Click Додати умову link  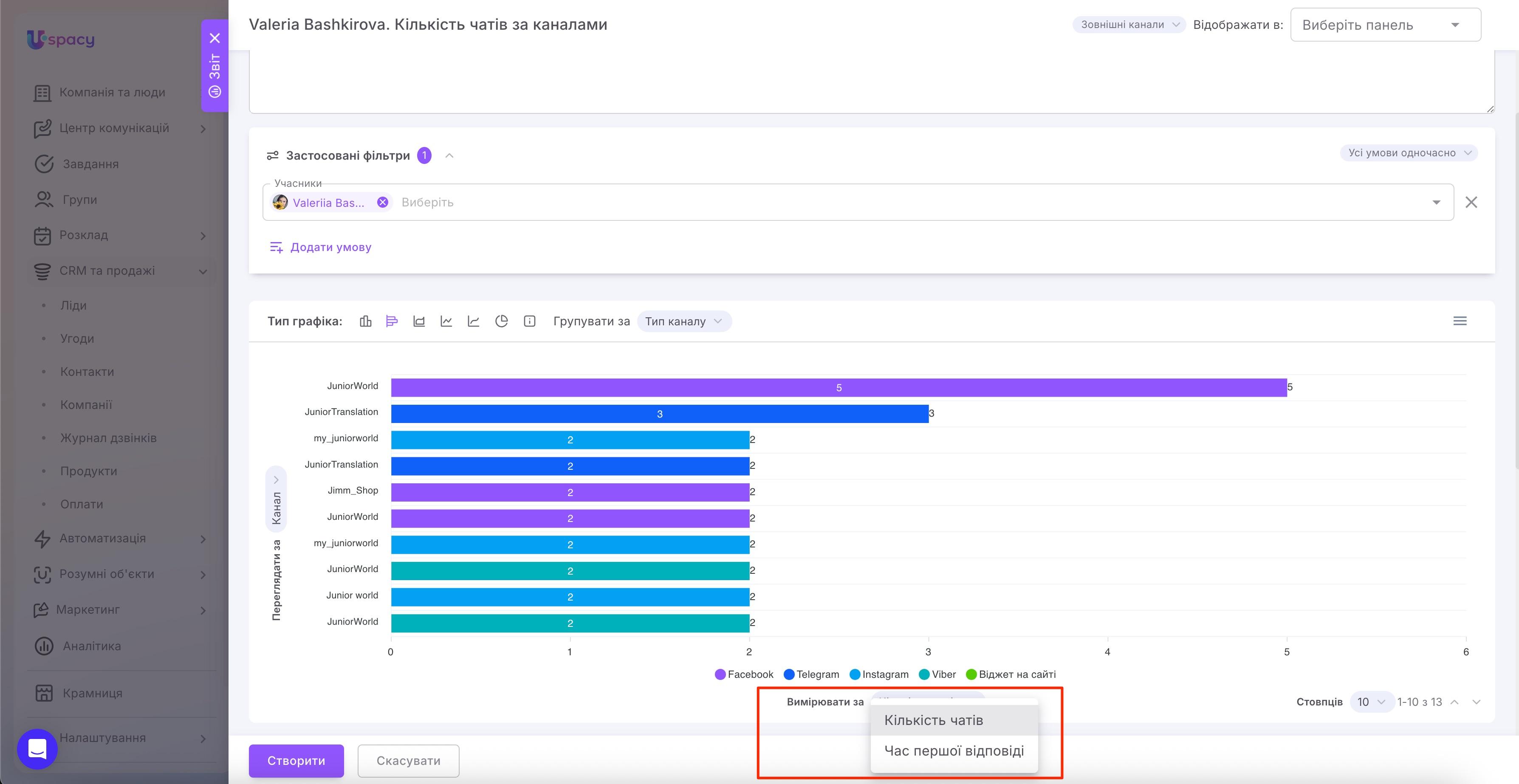click(x=320, y=247)
